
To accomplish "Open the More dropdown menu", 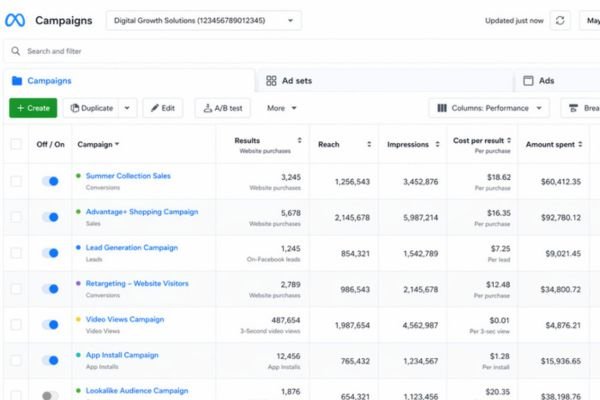I will [282, 108].
